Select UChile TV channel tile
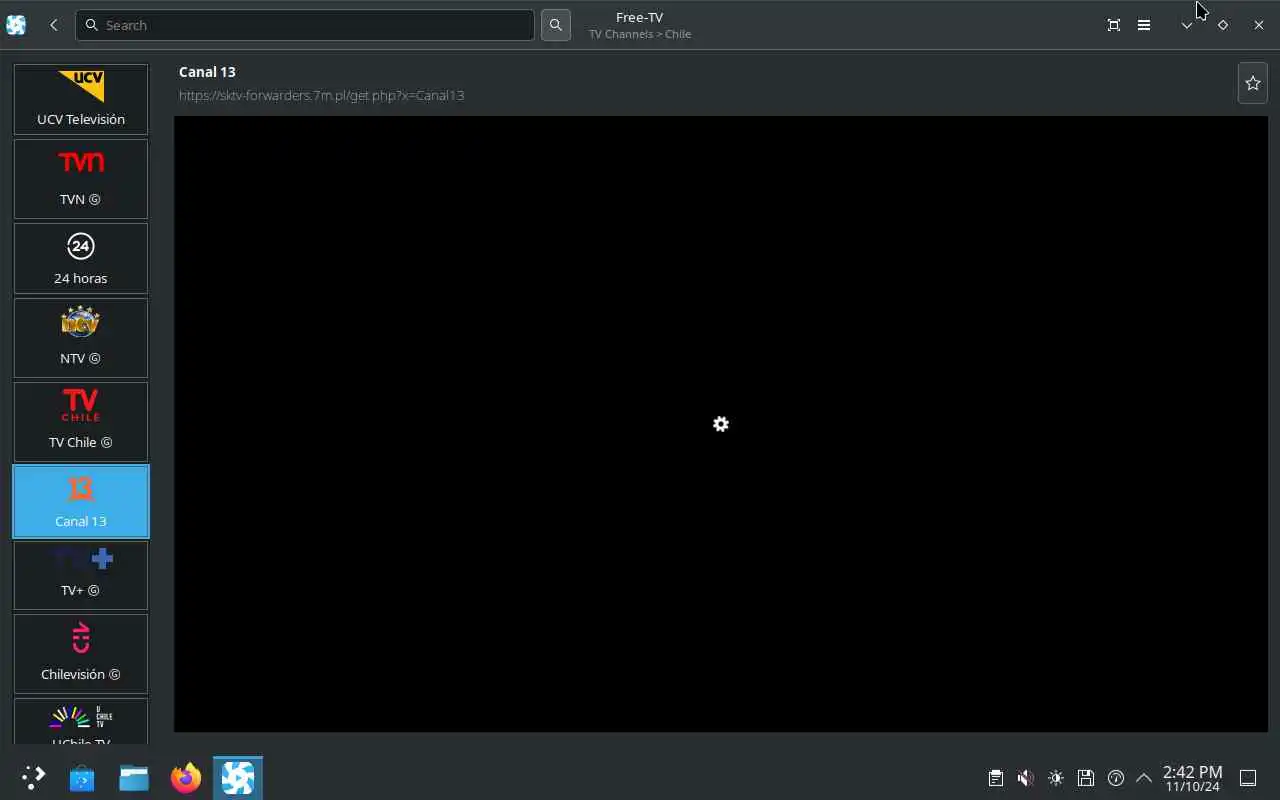The width and height of the screenshot is (1280, 800). click(81, 721)
